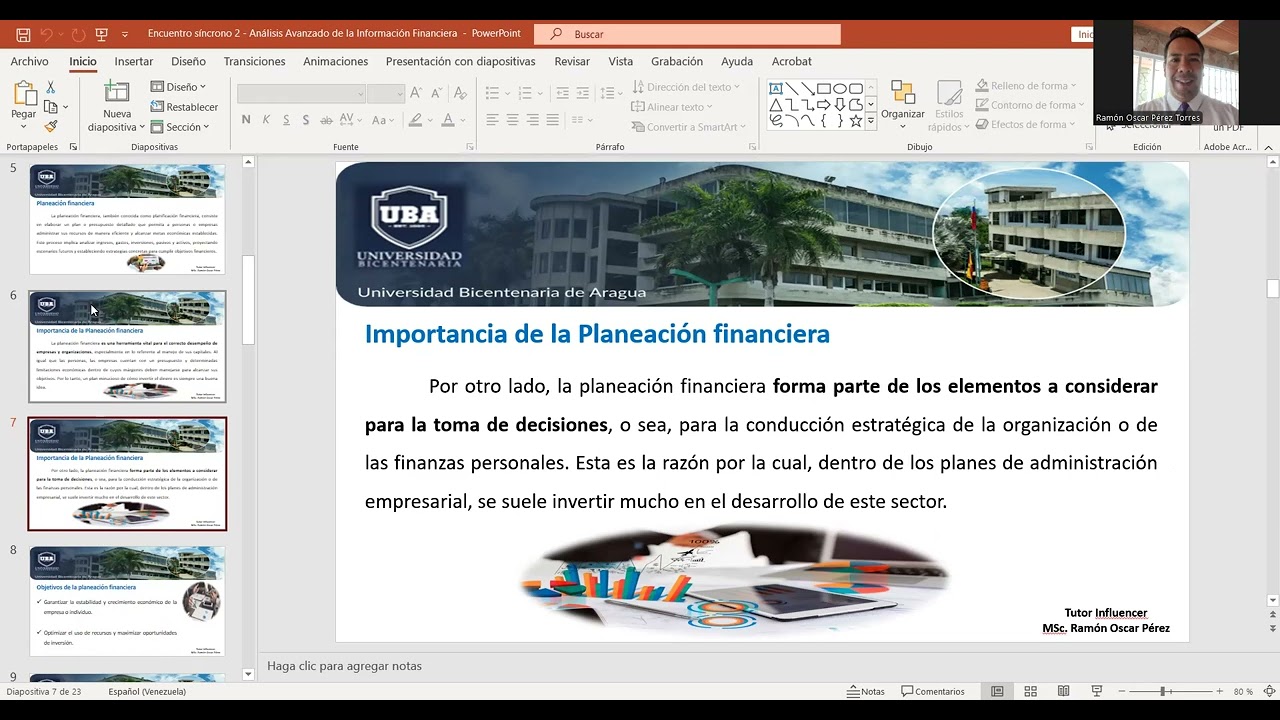1280x720 pixels.
Task: Click the clear formatting icon
Action: 460,93
